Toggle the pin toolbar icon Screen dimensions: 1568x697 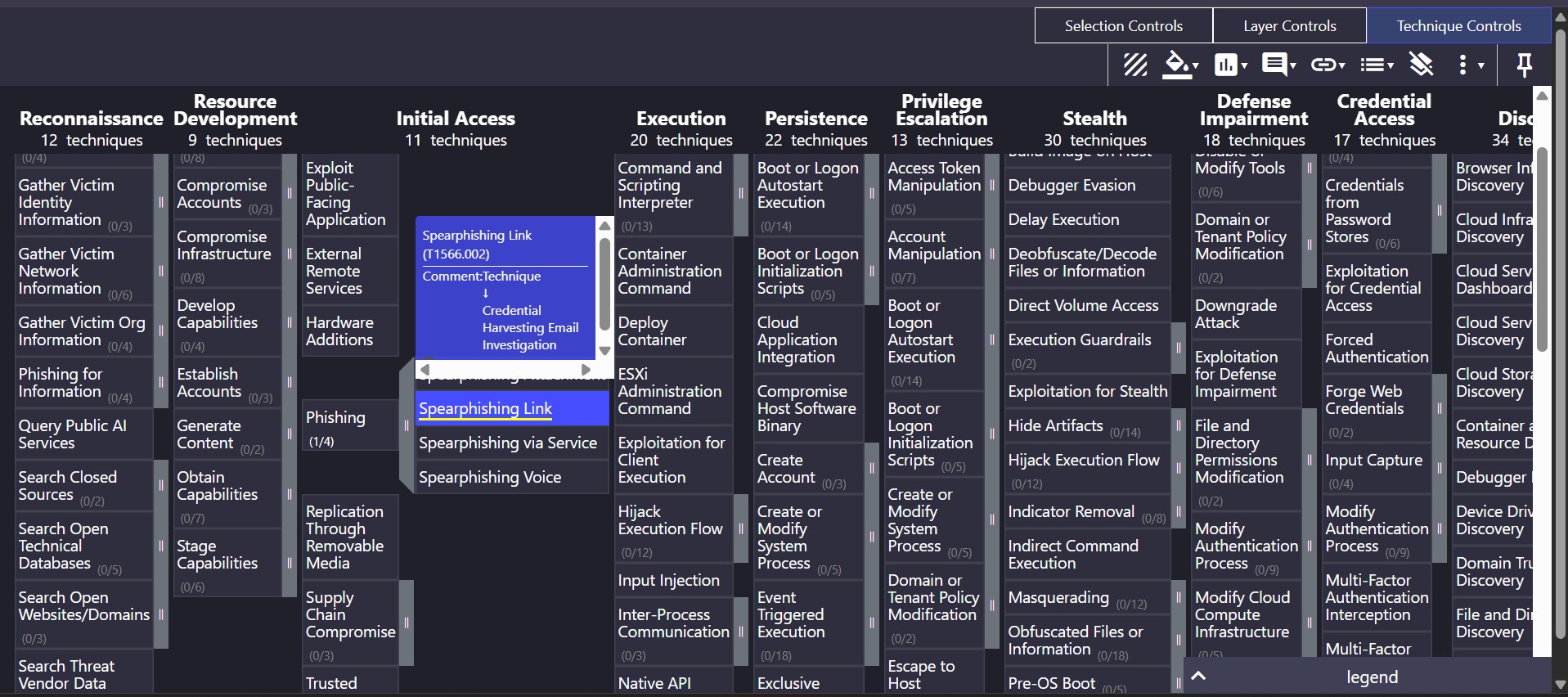1525,65
